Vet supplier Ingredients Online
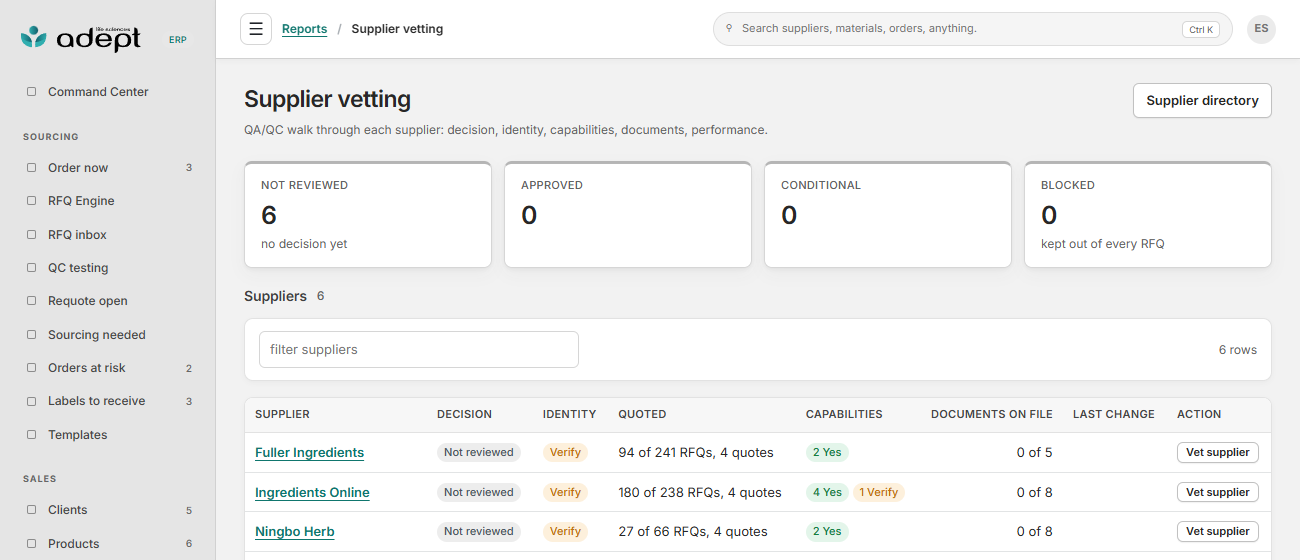The height and width of the screenshot is (560, 1300). (x=1217, y=492)
